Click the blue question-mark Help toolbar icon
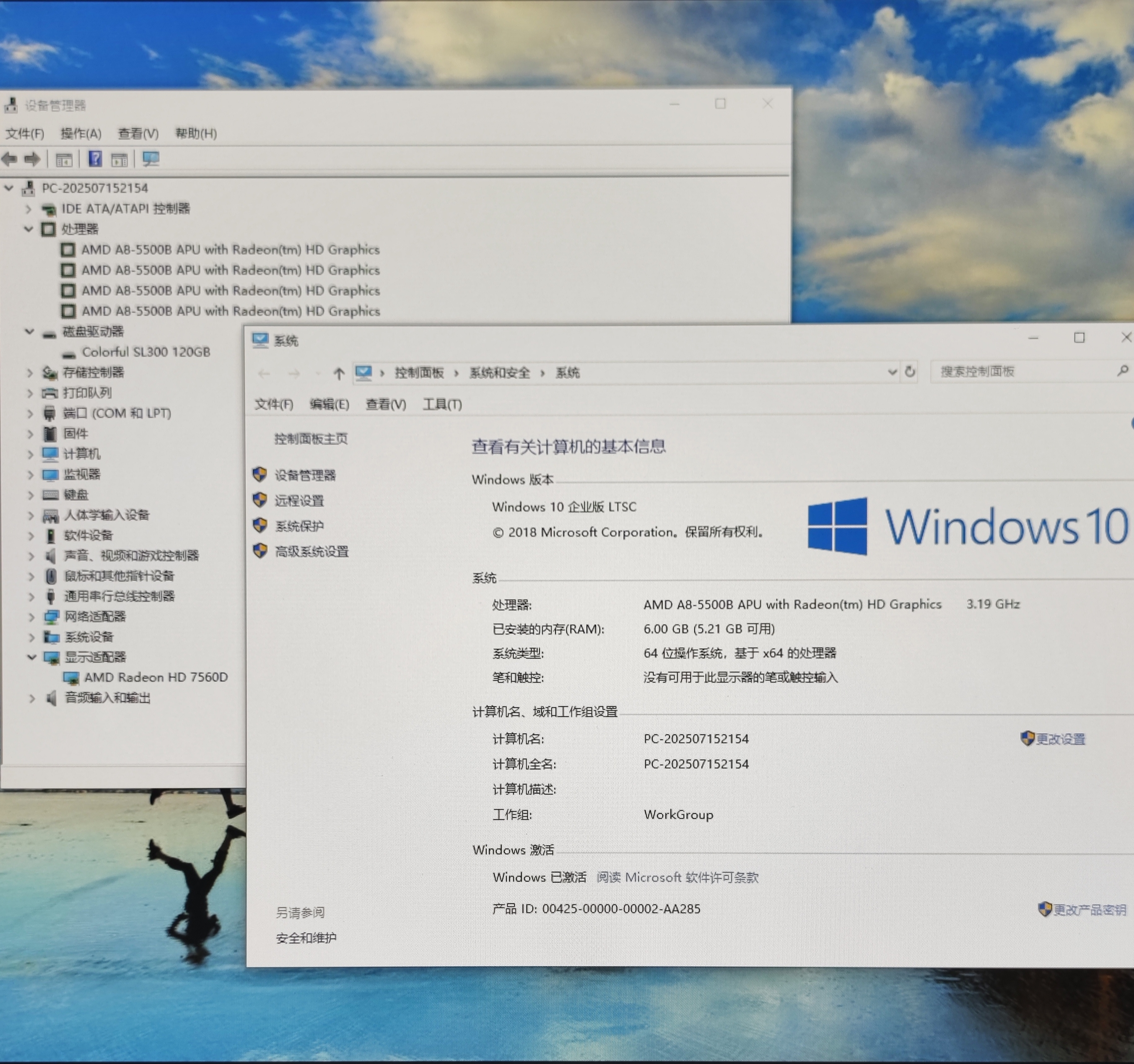The height and width of the screenshot is (1064, 1134). click(x=95, y=159)
